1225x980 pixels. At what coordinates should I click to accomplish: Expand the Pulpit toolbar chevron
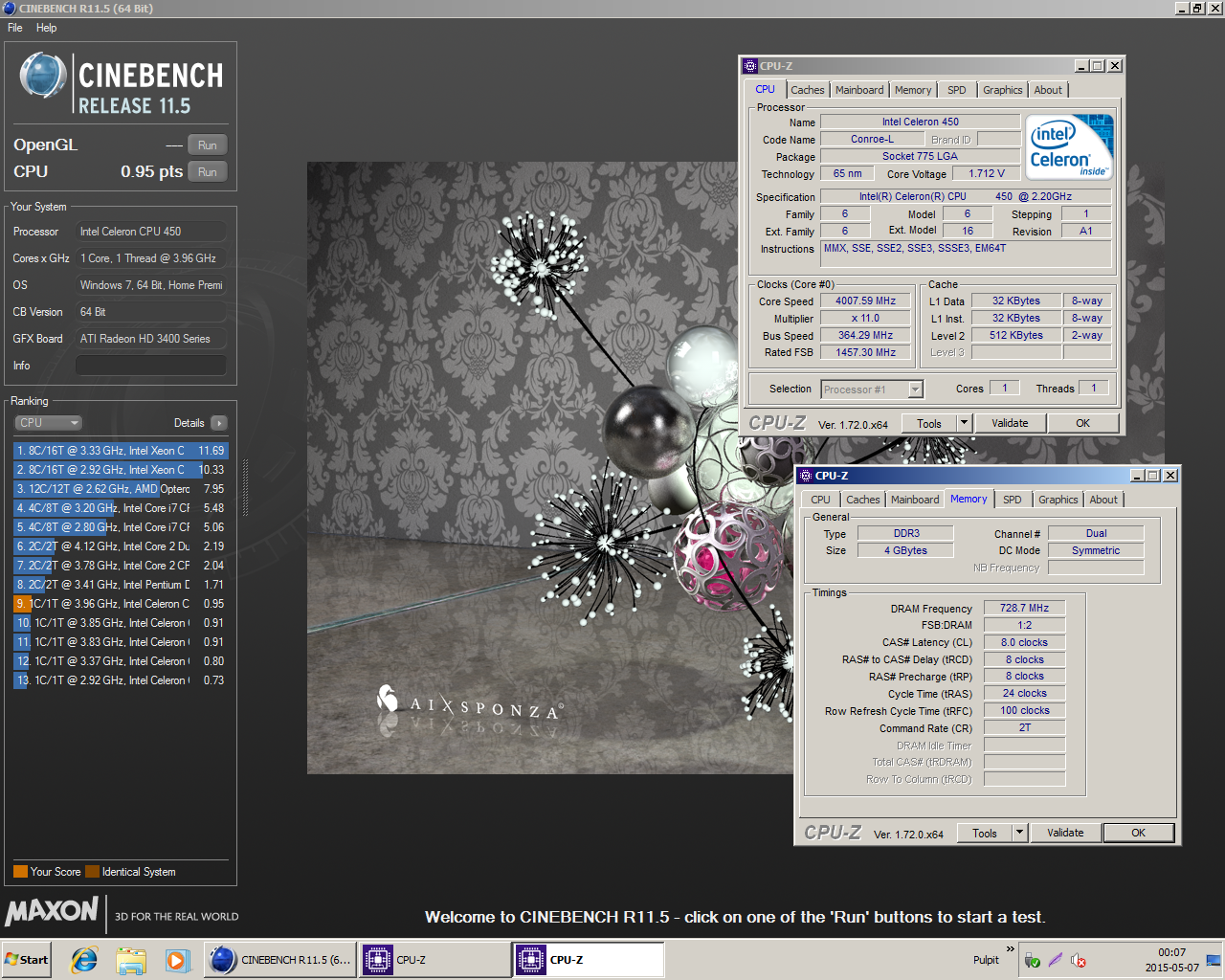1010,949
